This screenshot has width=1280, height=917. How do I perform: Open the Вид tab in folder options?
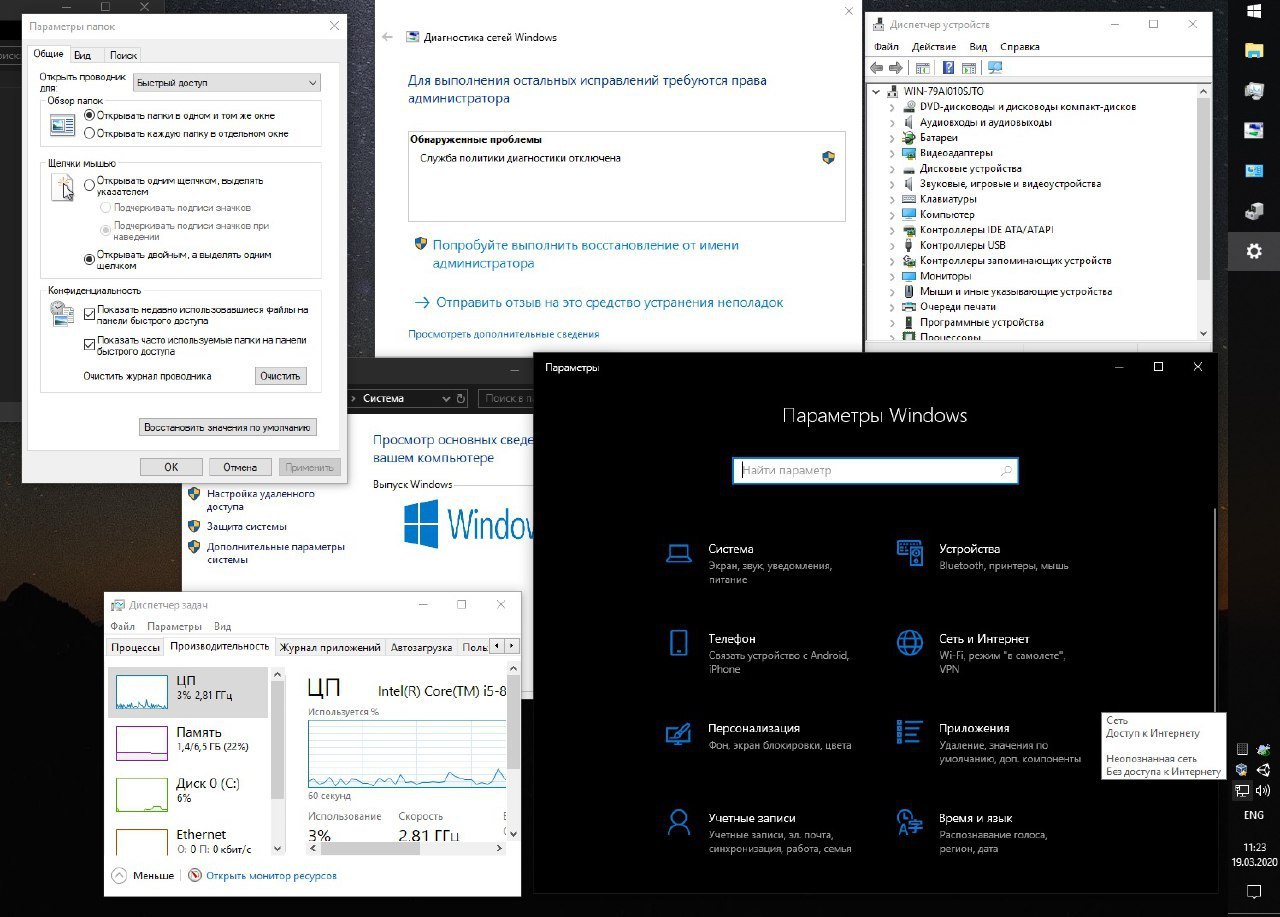[83, 55]
